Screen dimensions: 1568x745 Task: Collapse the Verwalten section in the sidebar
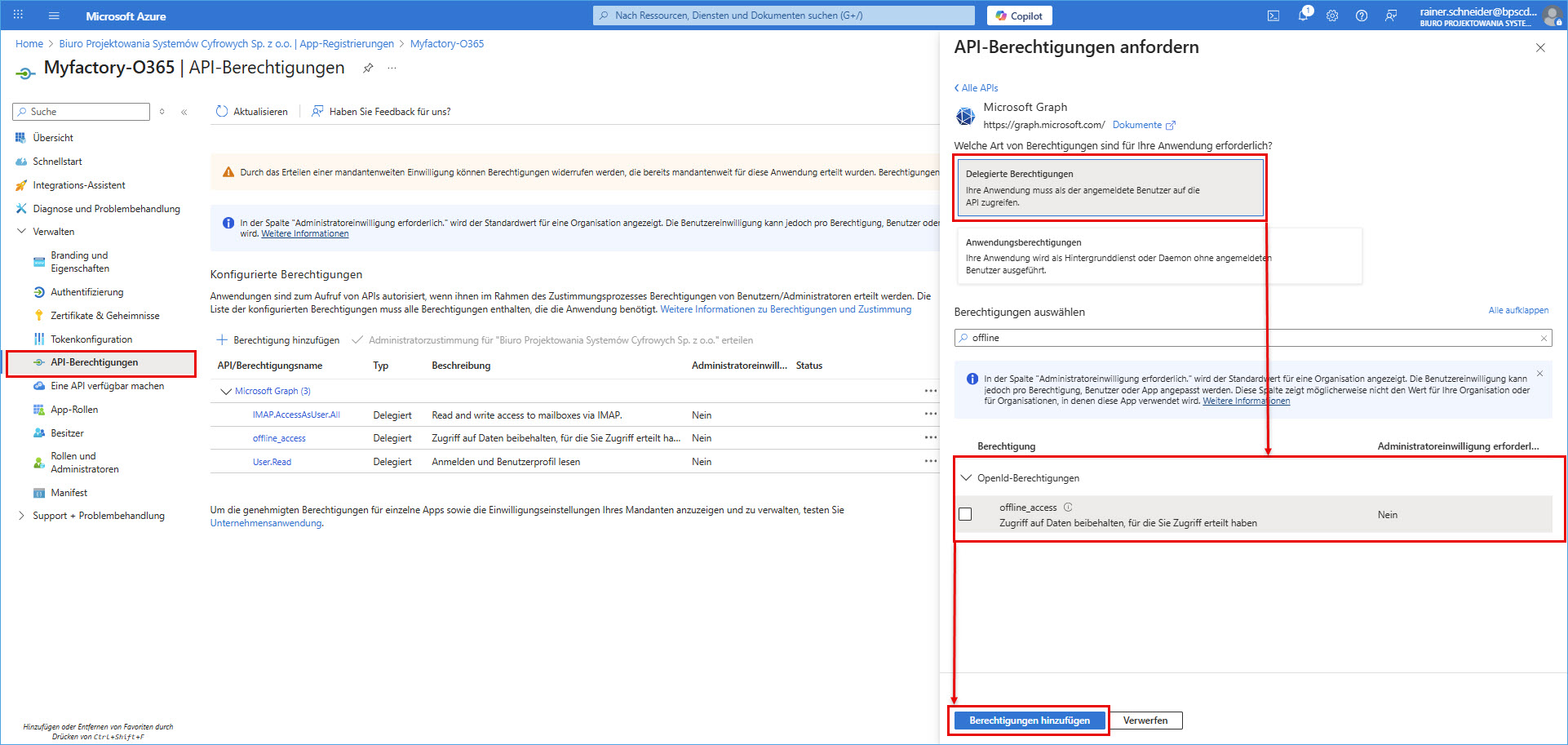tap(21, 232)
